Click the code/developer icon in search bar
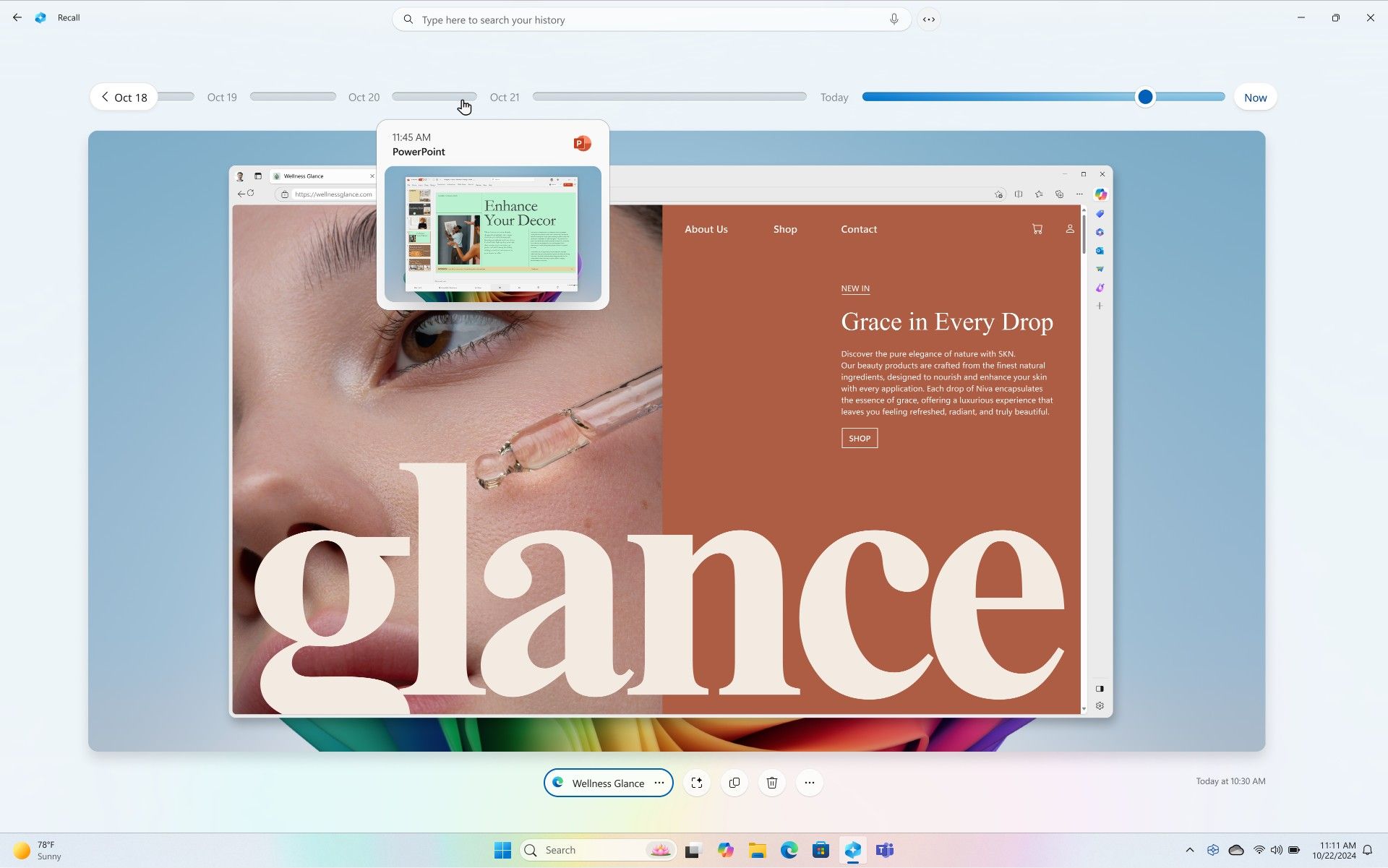Image resolution: width=1388 pixels, height=868 pixels. pyautogui.click(x=929, y=19)
